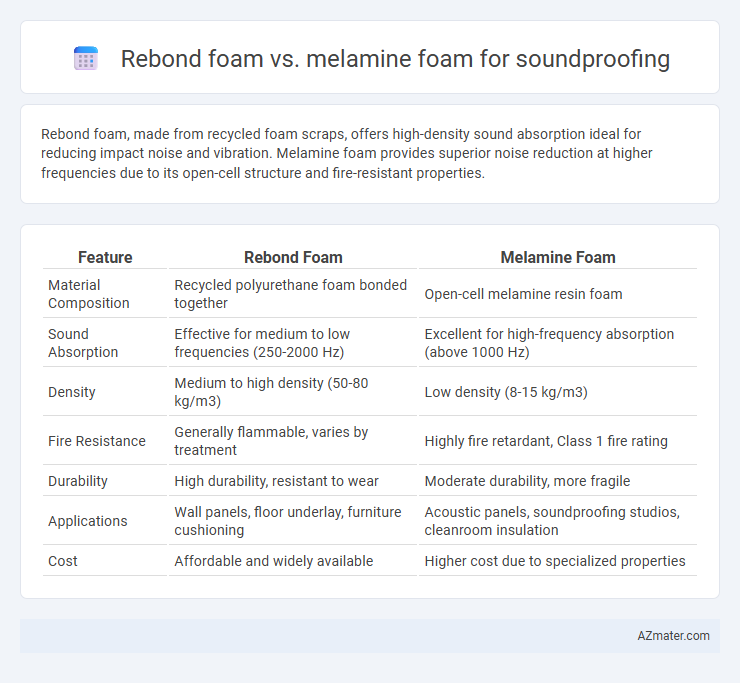The width and height of the screenshot is (740, 683).
Task: Select the 'Durability' row label
Action: [x=78, y=481]
